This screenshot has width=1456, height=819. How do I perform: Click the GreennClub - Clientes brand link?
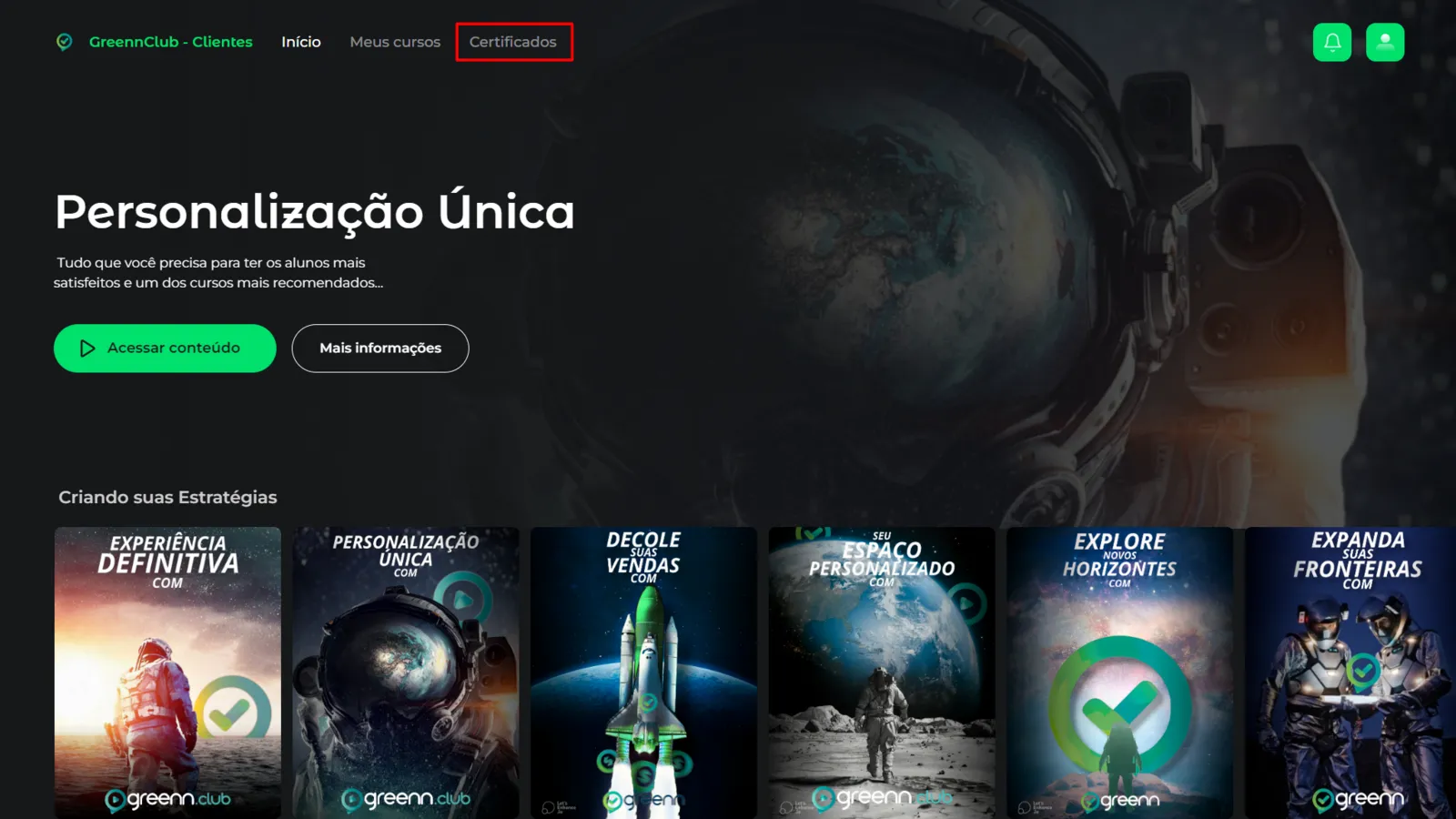(x=171, y=42)
